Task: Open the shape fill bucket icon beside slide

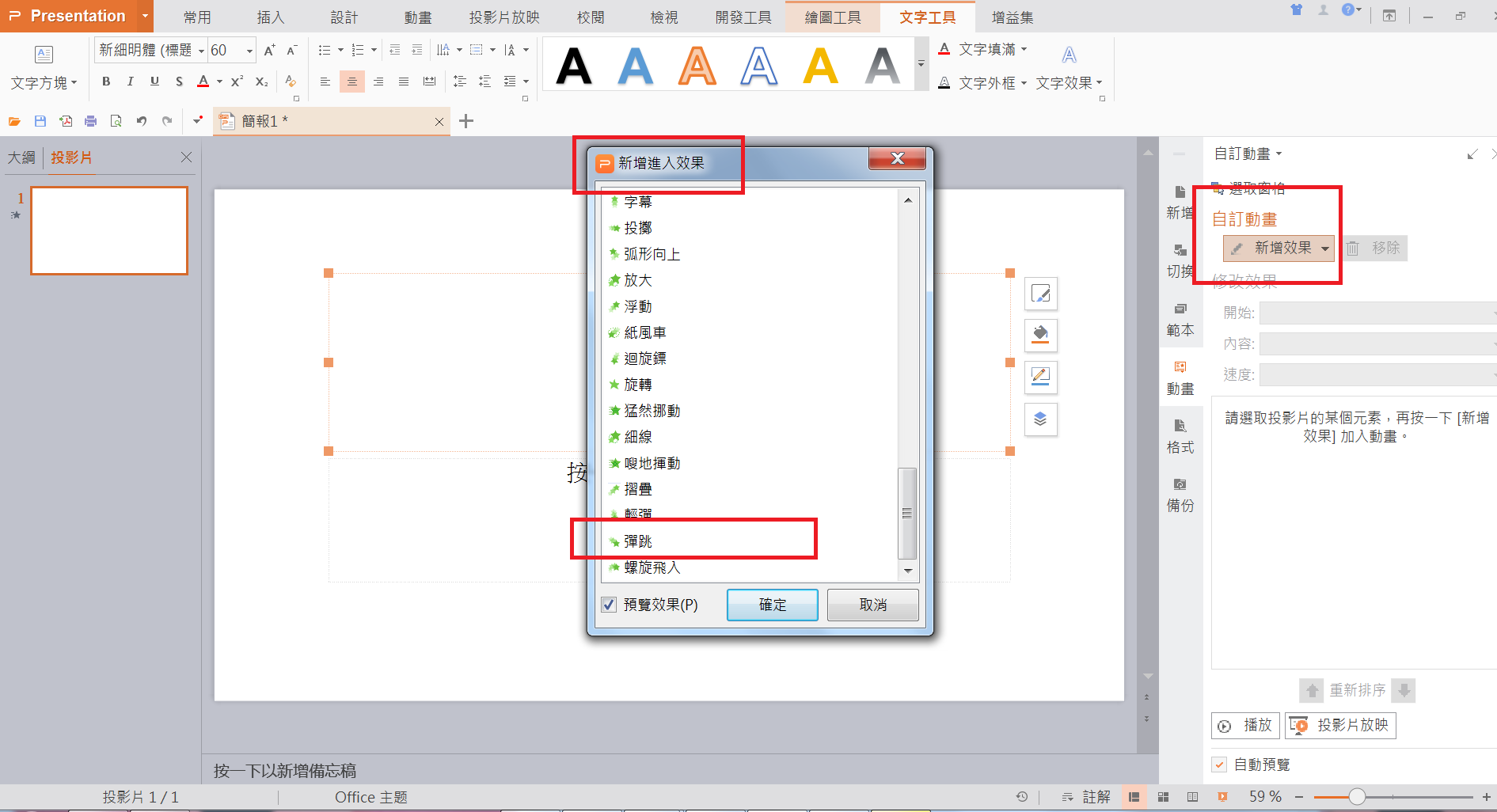Action: [x=1041, y=336]
